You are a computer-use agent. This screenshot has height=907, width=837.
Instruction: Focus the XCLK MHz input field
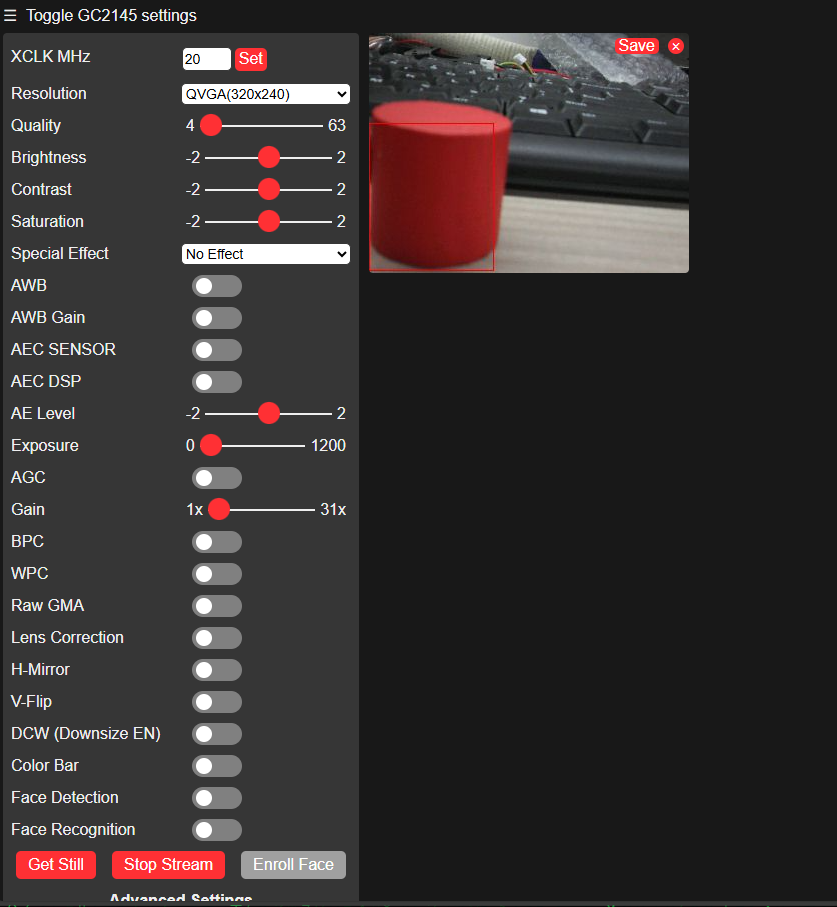coord(207,59)
